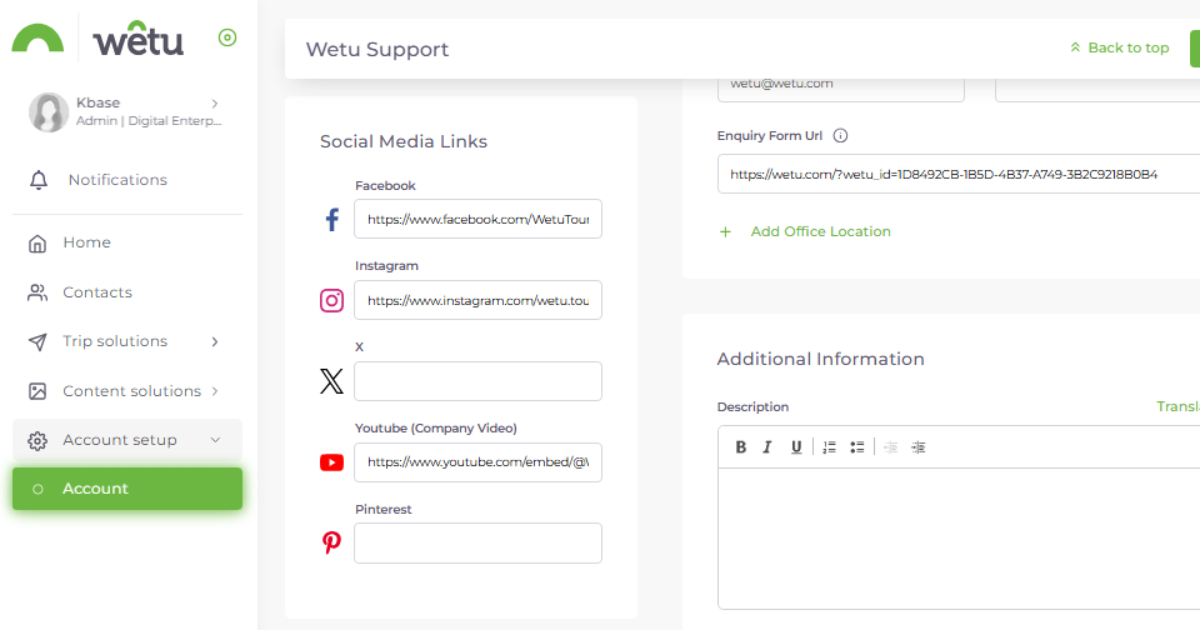Click the Additional Information heading
Screen dimensions: 1200x630
[821, 359]
